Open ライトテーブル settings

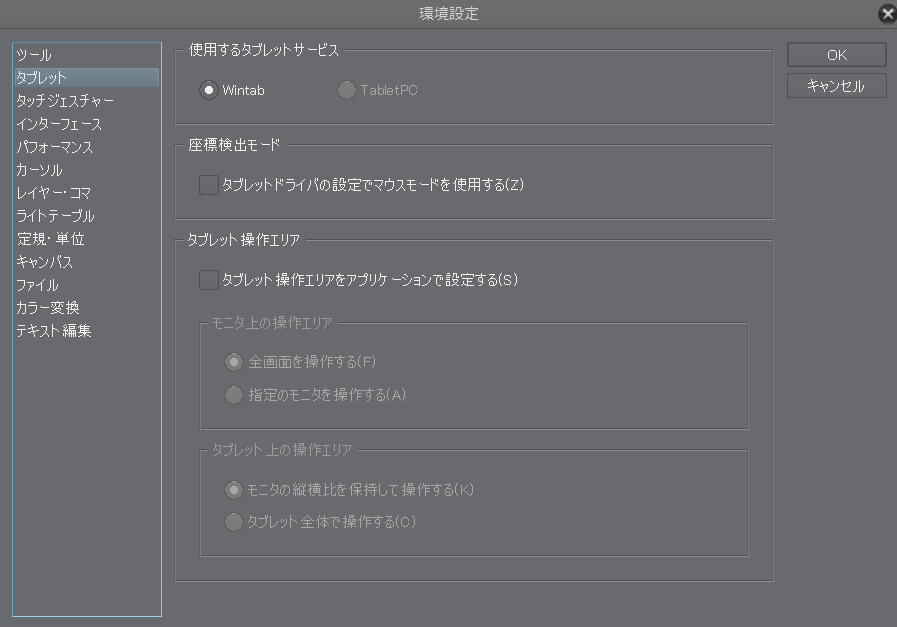tap(55, 216)
